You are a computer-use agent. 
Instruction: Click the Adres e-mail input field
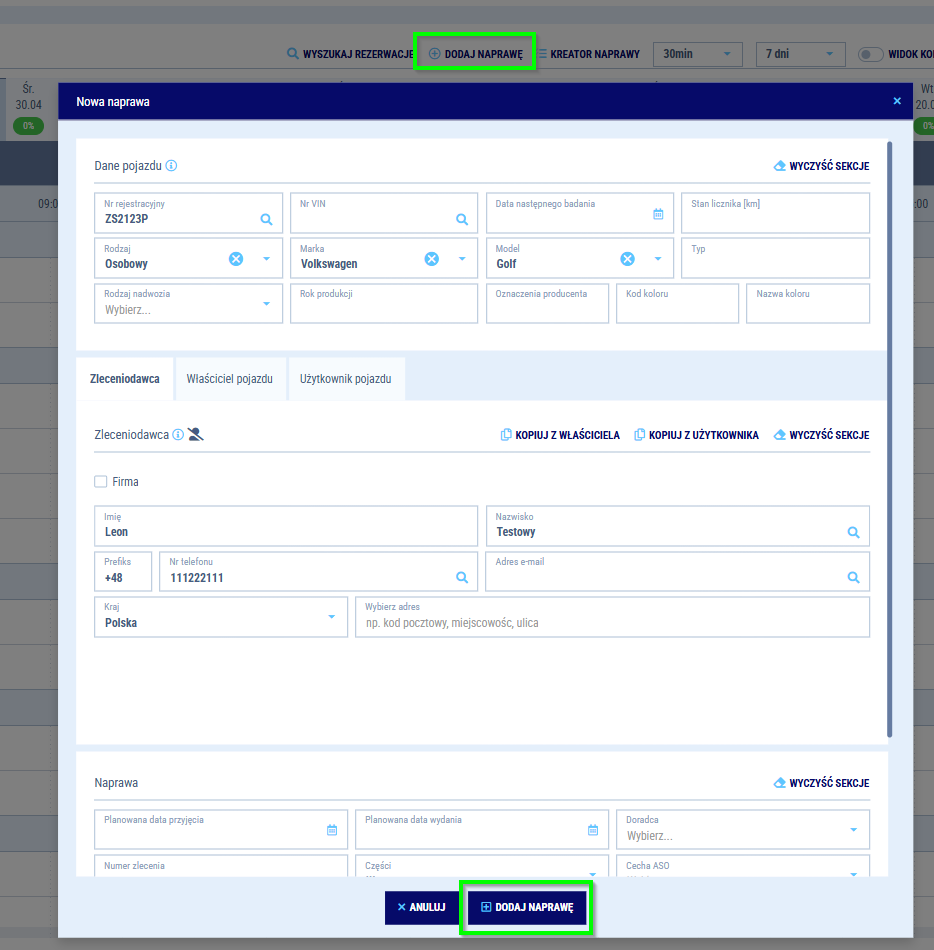665,577
